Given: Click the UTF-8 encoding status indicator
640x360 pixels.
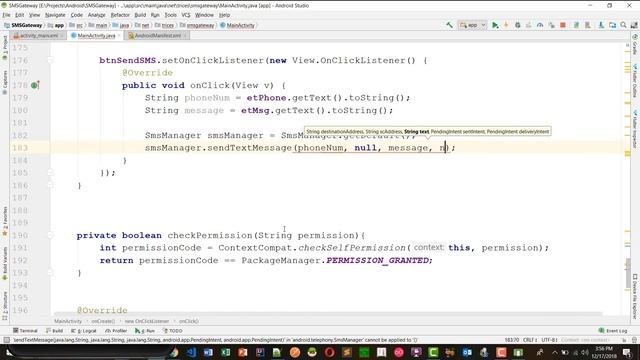Looking at the screenshot, I should [x=549, y=340].
